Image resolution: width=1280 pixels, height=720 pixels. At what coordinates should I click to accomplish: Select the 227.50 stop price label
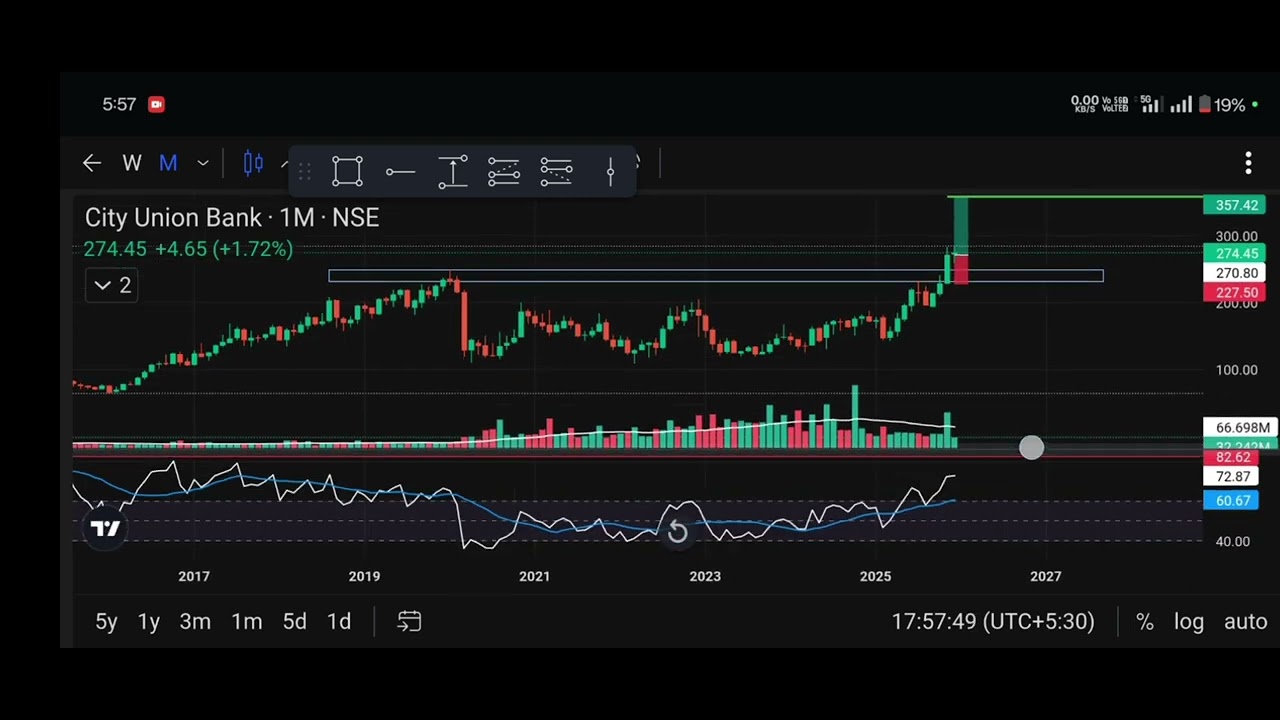[x=1234, y=293]
